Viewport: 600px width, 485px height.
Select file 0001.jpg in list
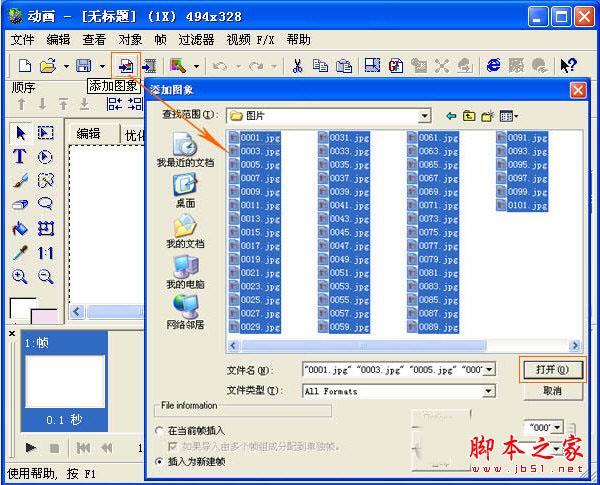coord(255,138)
